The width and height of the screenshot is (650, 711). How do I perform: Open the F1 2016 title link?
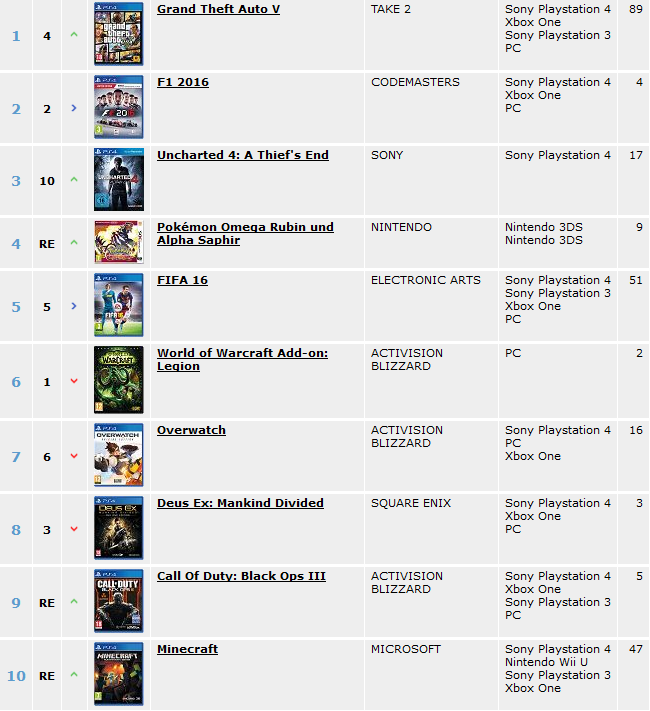(x=183, y=82)
